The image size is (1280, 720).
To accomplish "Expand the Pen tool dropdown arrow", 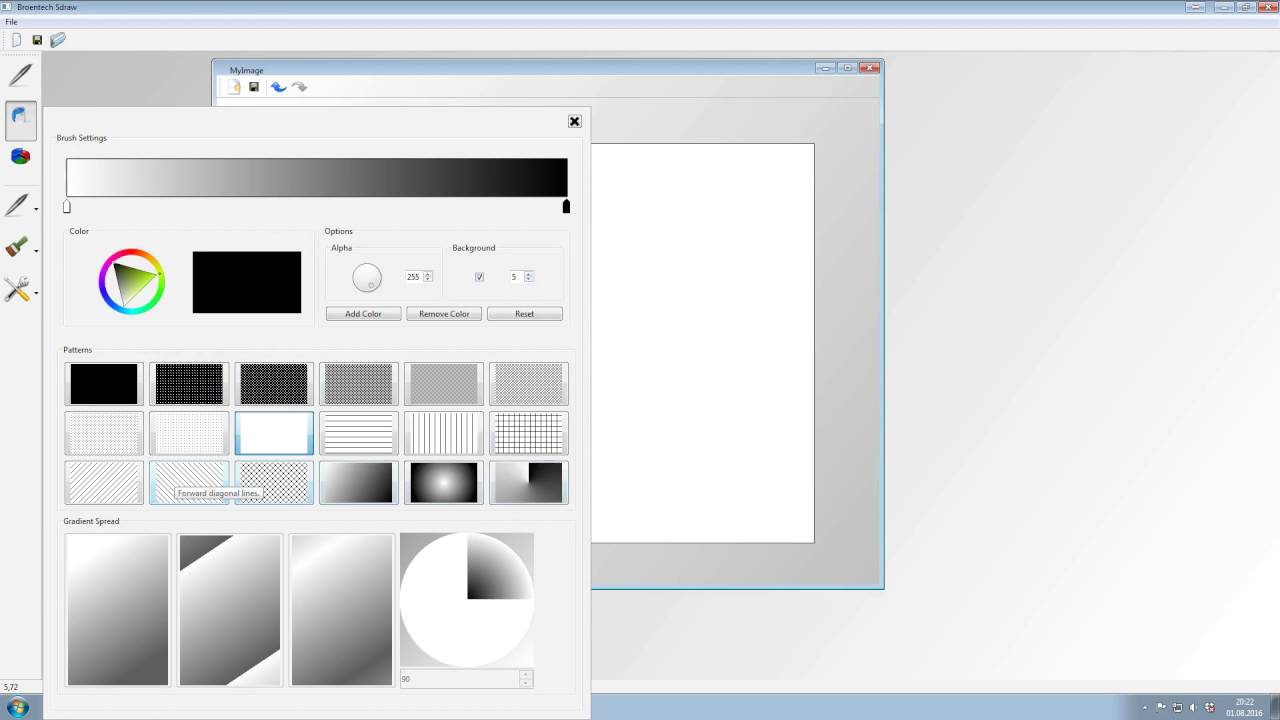I will tap(37, 209).
